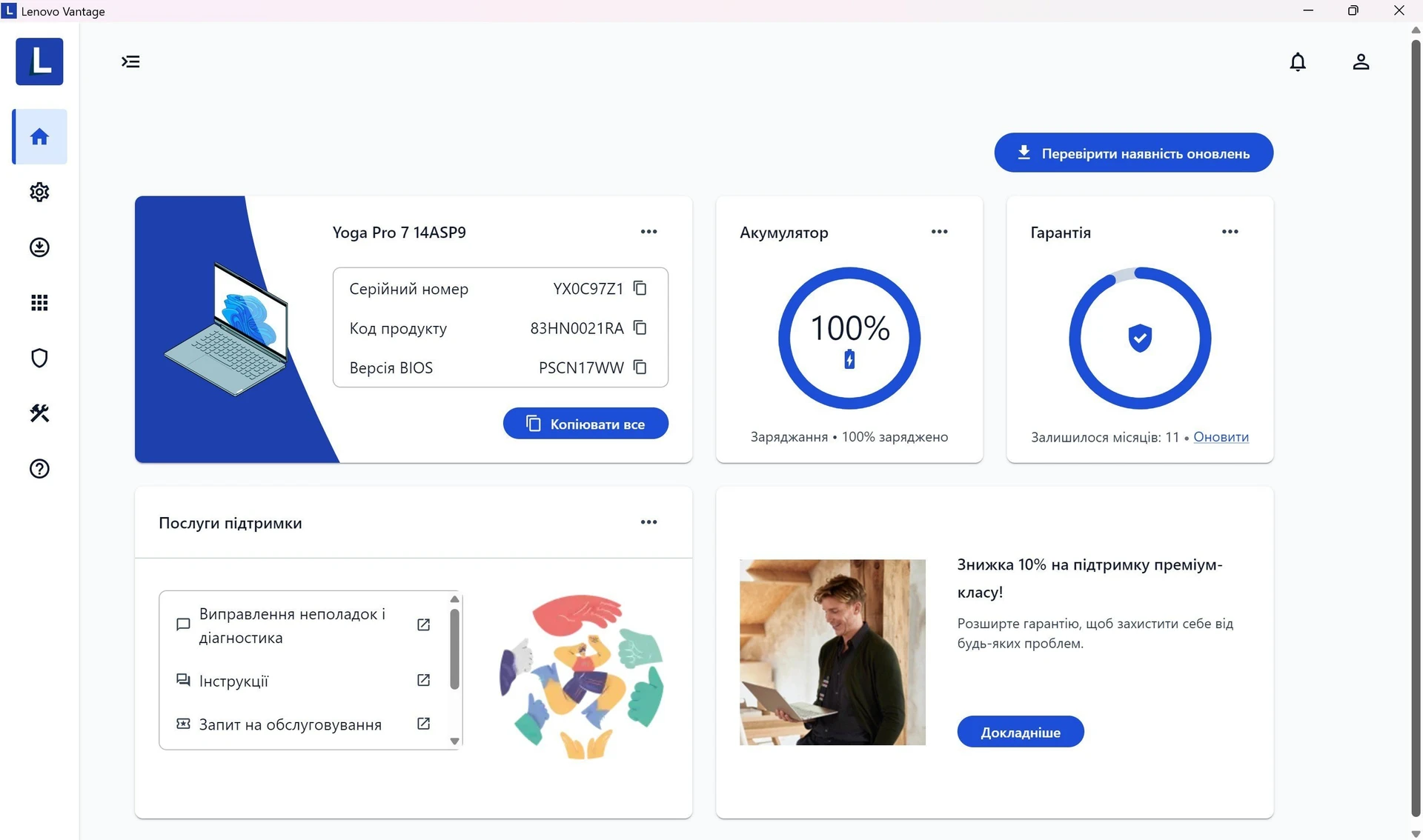Screen dimensions: 1423x840
Task: Open Інструкції external link icon
Action: [x=423, y=680]
